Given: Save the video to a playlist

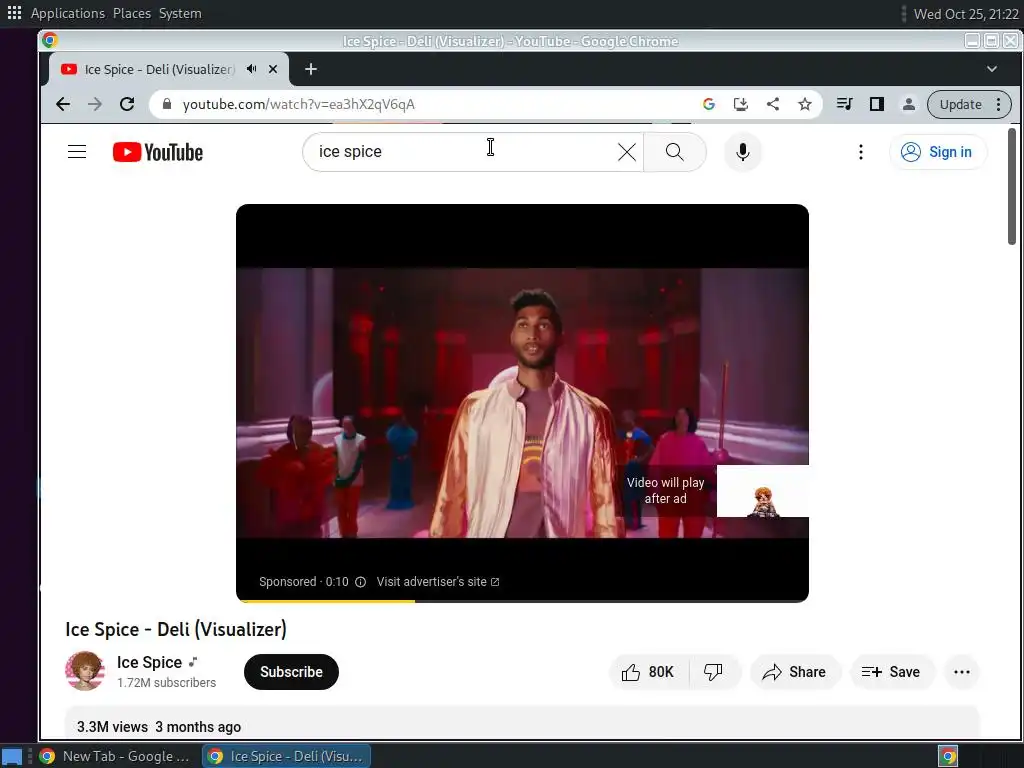Looking at the screenshot, I should (x=891, y=672).
